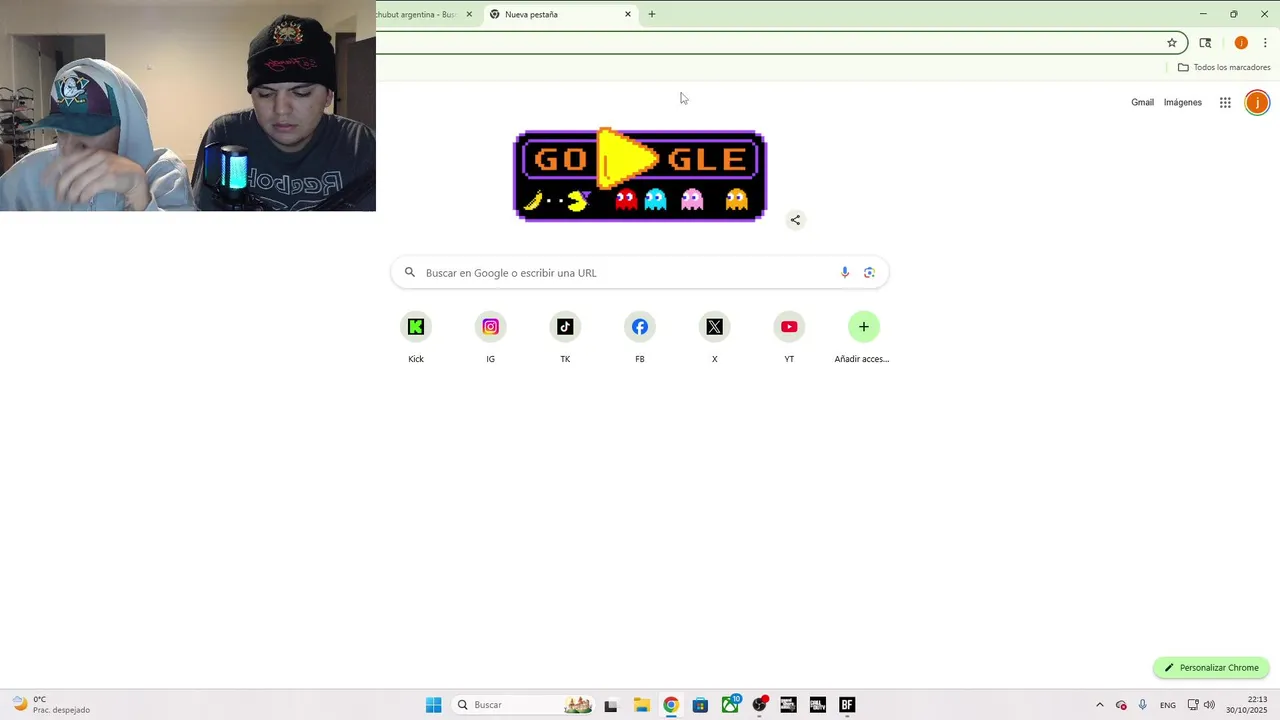Screen dimensions: 1280x720
Task: Share the Pac-Man Google doodle
Action: (795, 220)
